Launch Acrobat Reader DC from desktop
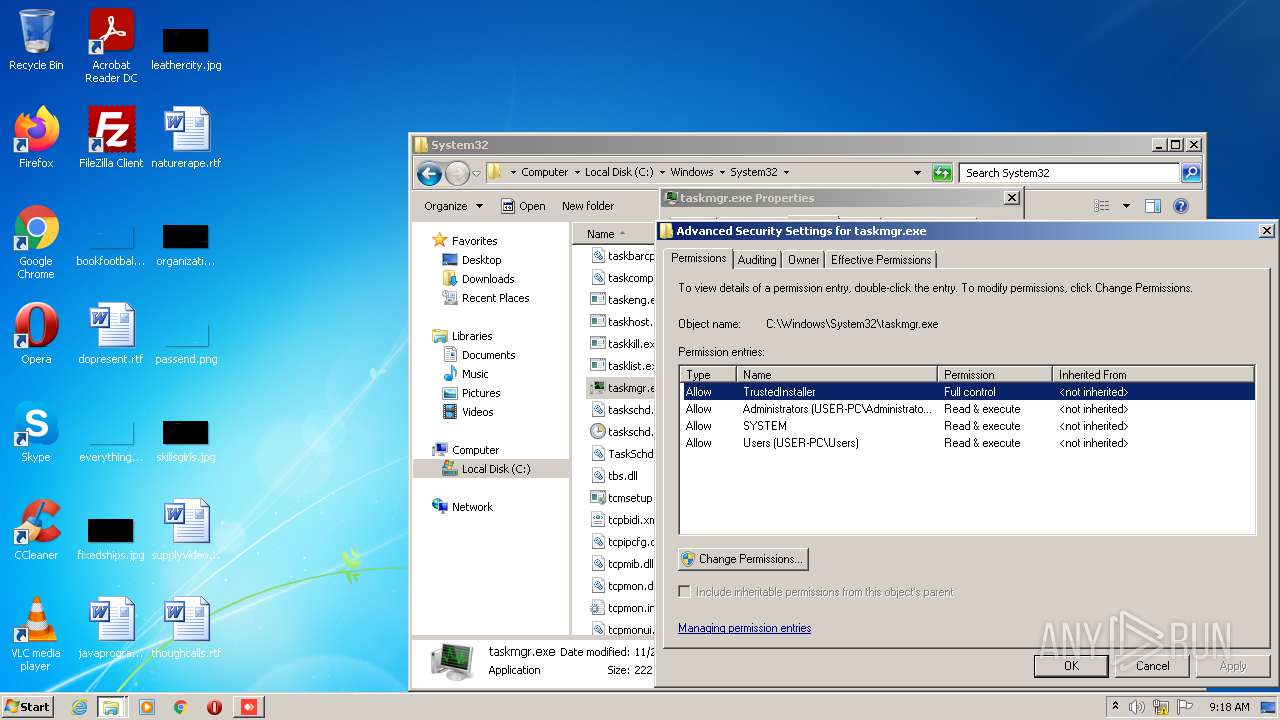This screenshot has height=720, width=1280. 111,46
